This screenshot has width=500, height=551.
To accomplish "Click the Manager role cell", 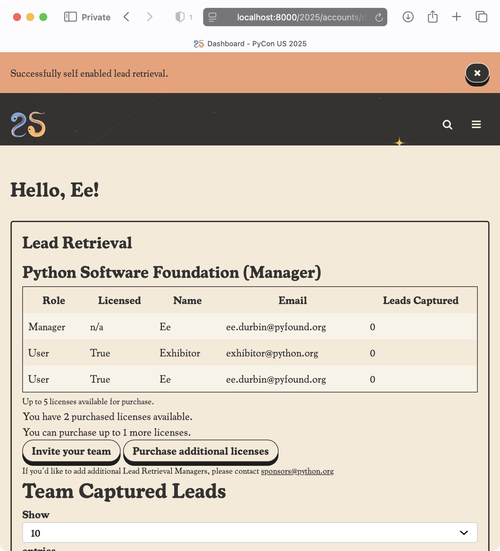I will click(47, 327).
